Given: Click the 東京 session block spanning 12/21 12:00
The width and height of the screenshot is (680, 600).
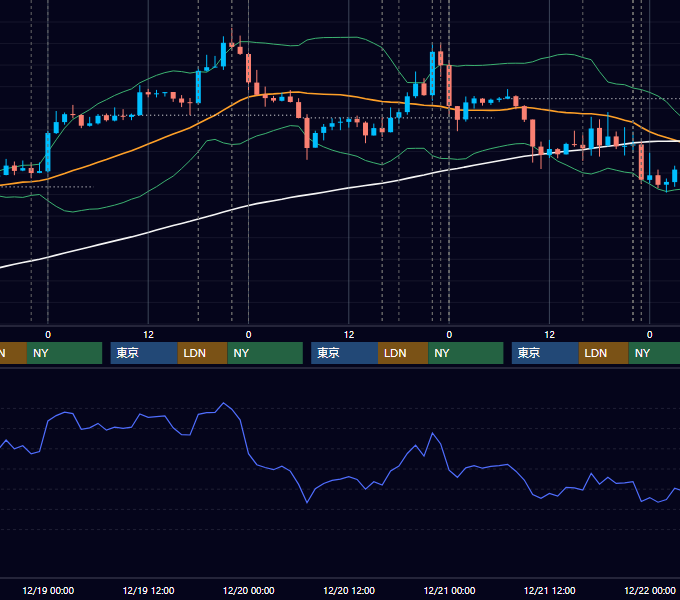Looking at the screenshot, I should (x=545, y=353).
